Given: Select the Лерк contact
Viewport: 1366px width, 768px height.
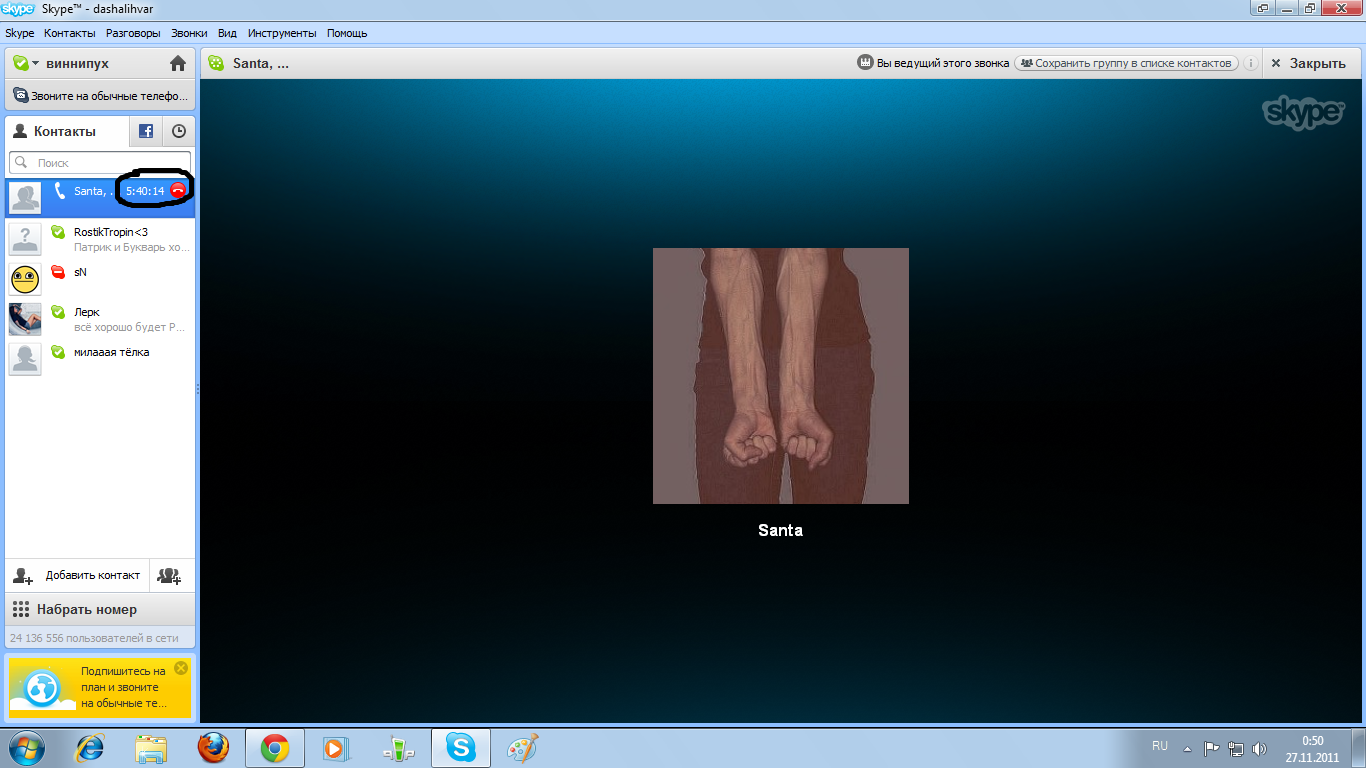Looking at the screenshot, I should click(100, 318).
